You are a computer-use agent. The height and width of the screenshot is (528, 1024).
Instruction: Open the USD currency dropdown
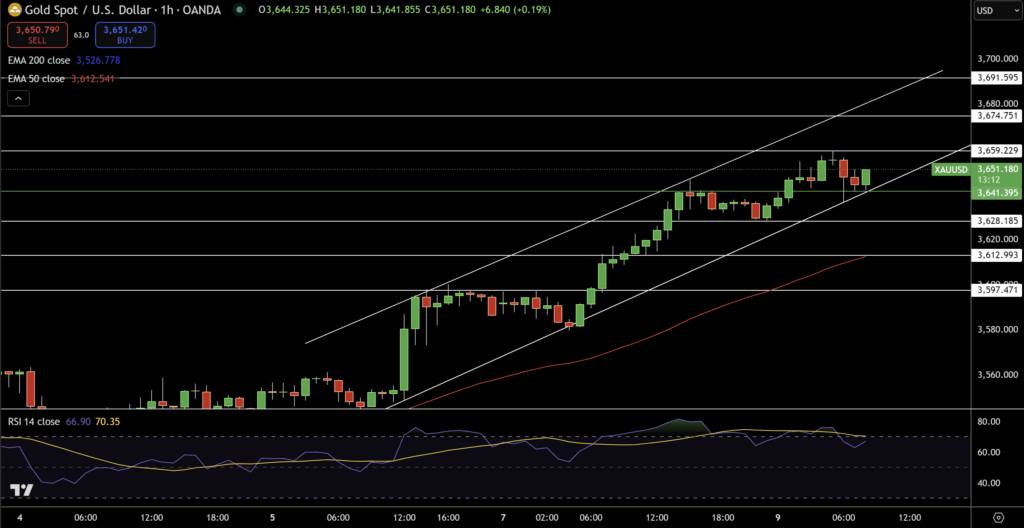coord(996,11)
